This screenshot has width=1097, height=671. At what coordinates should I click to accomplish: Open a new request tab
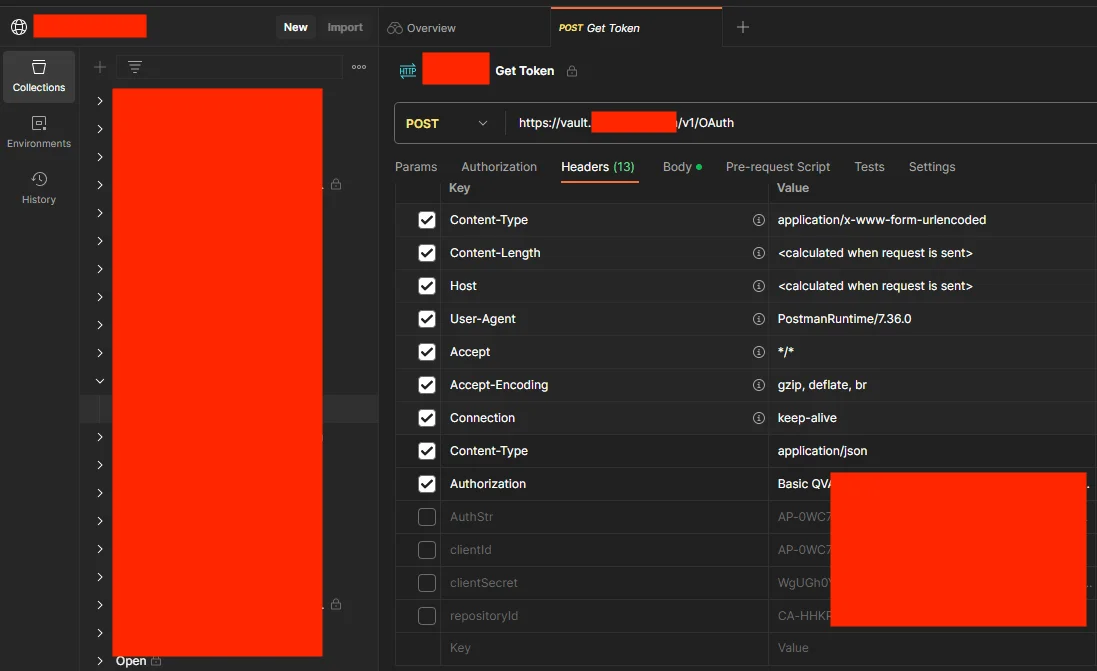(743, 27)
